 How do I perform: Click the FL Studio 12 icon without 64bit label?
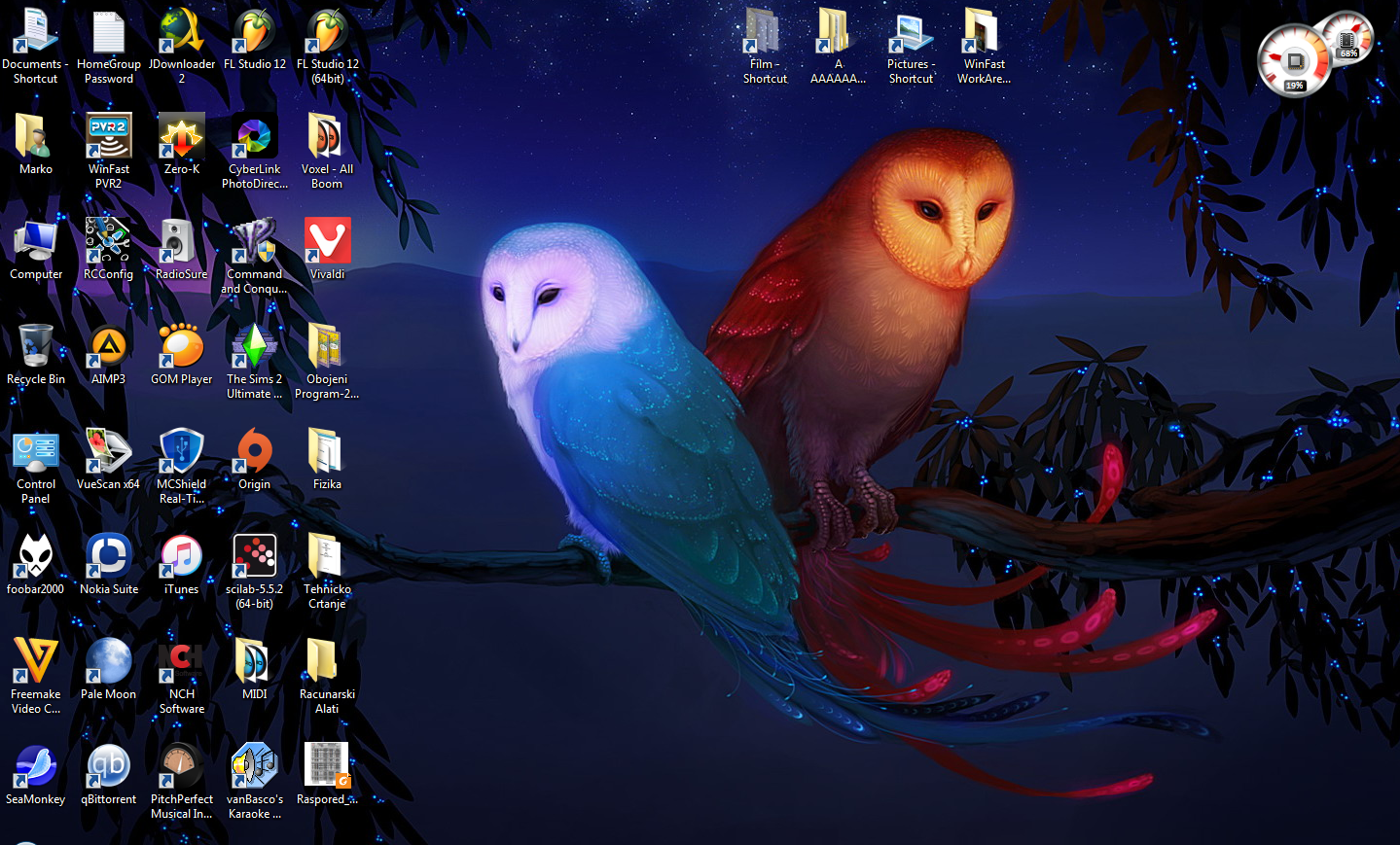coord(255,30)
